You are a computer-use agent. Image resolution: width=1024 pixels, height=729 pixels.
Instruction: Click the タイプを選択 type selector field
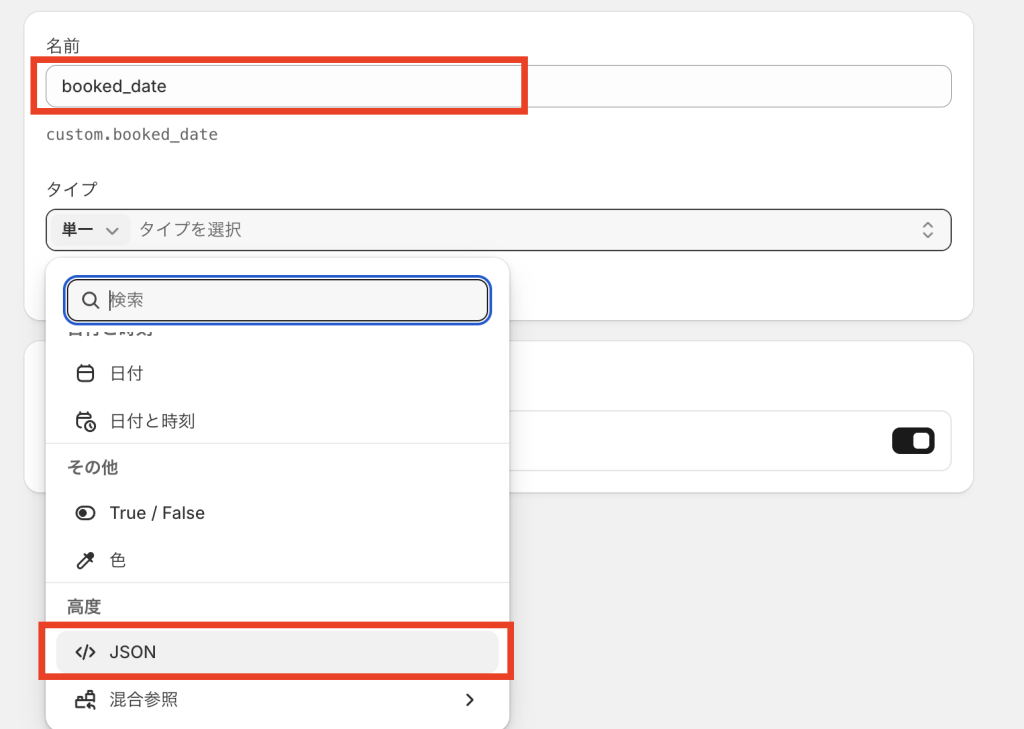tap(520, 230)
